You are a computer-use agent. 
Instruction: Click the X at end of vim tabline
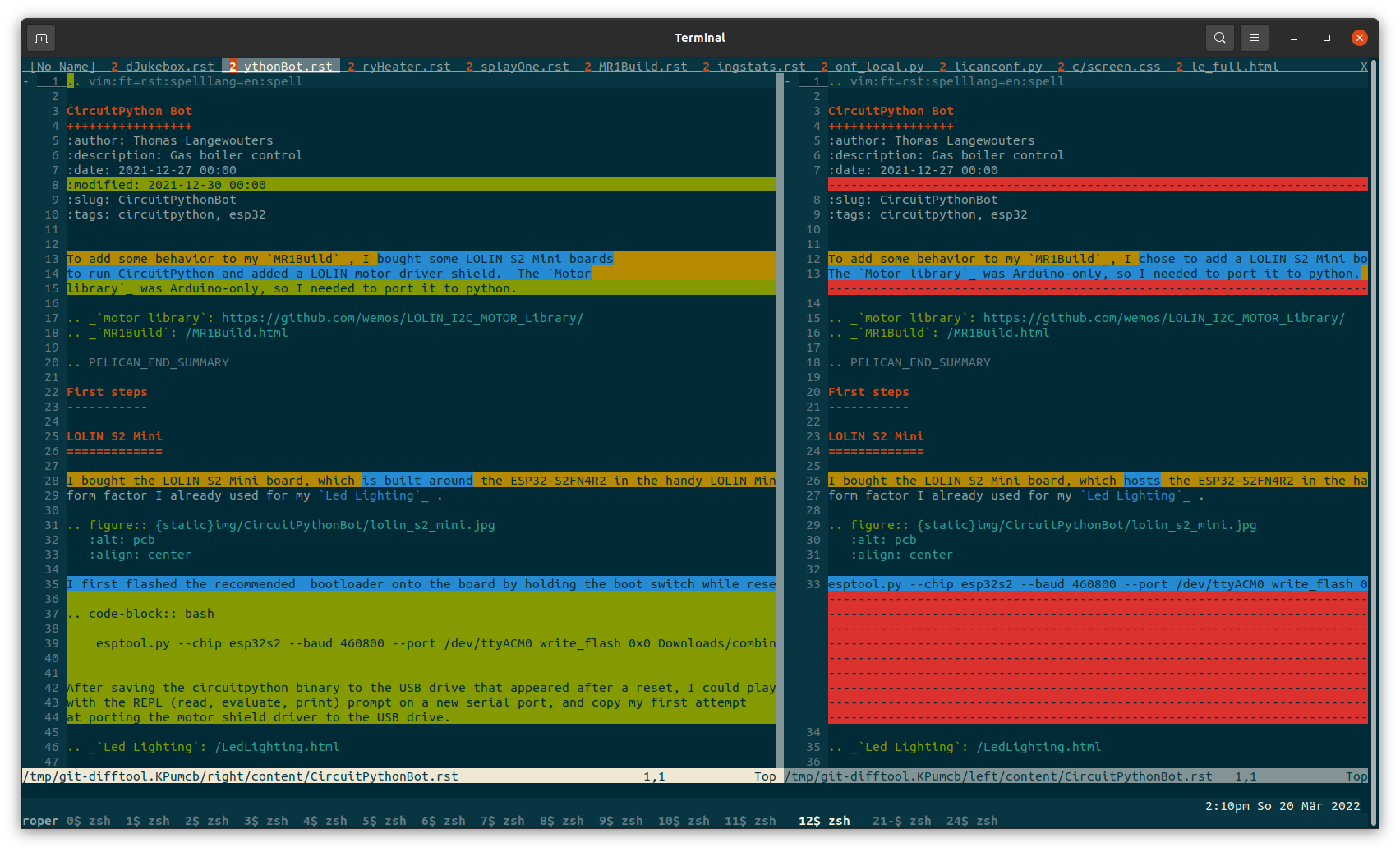click(x=1364, y=67)
